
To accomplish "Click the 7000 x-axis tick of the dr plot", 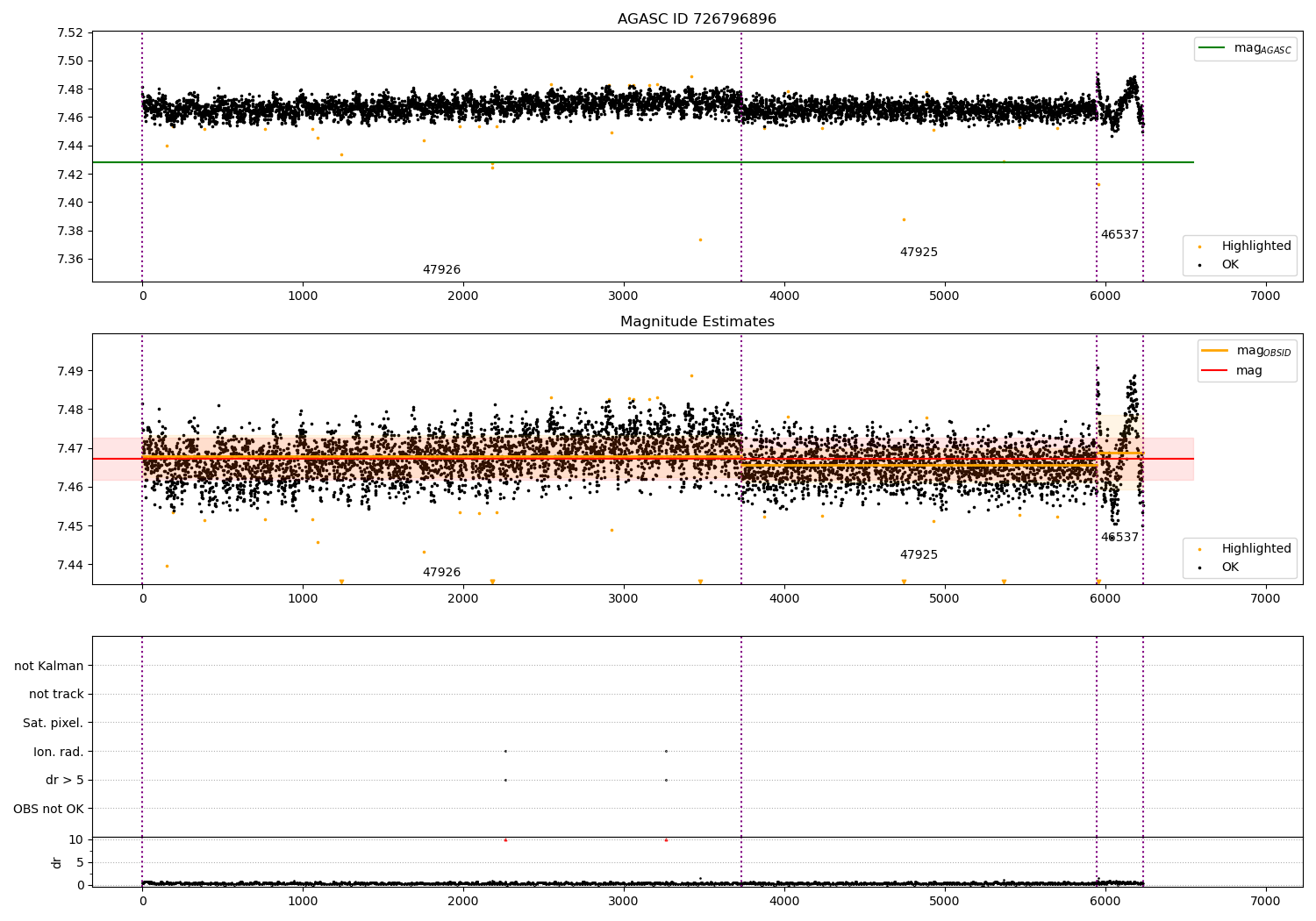I will click(1265, 902).
